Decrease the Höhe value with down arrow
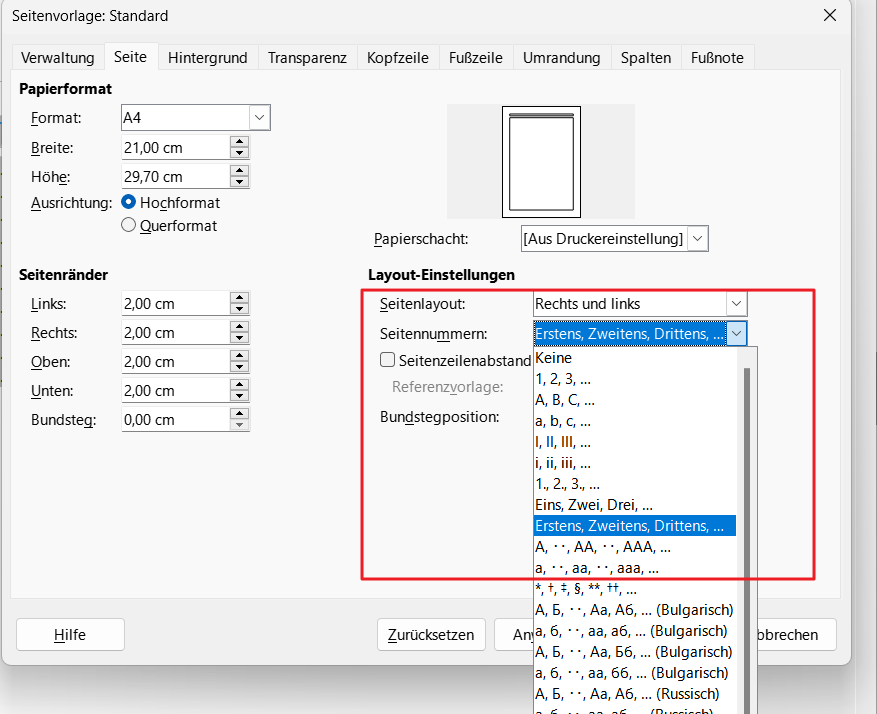This screenshot has height=714, width=877. 239,182
